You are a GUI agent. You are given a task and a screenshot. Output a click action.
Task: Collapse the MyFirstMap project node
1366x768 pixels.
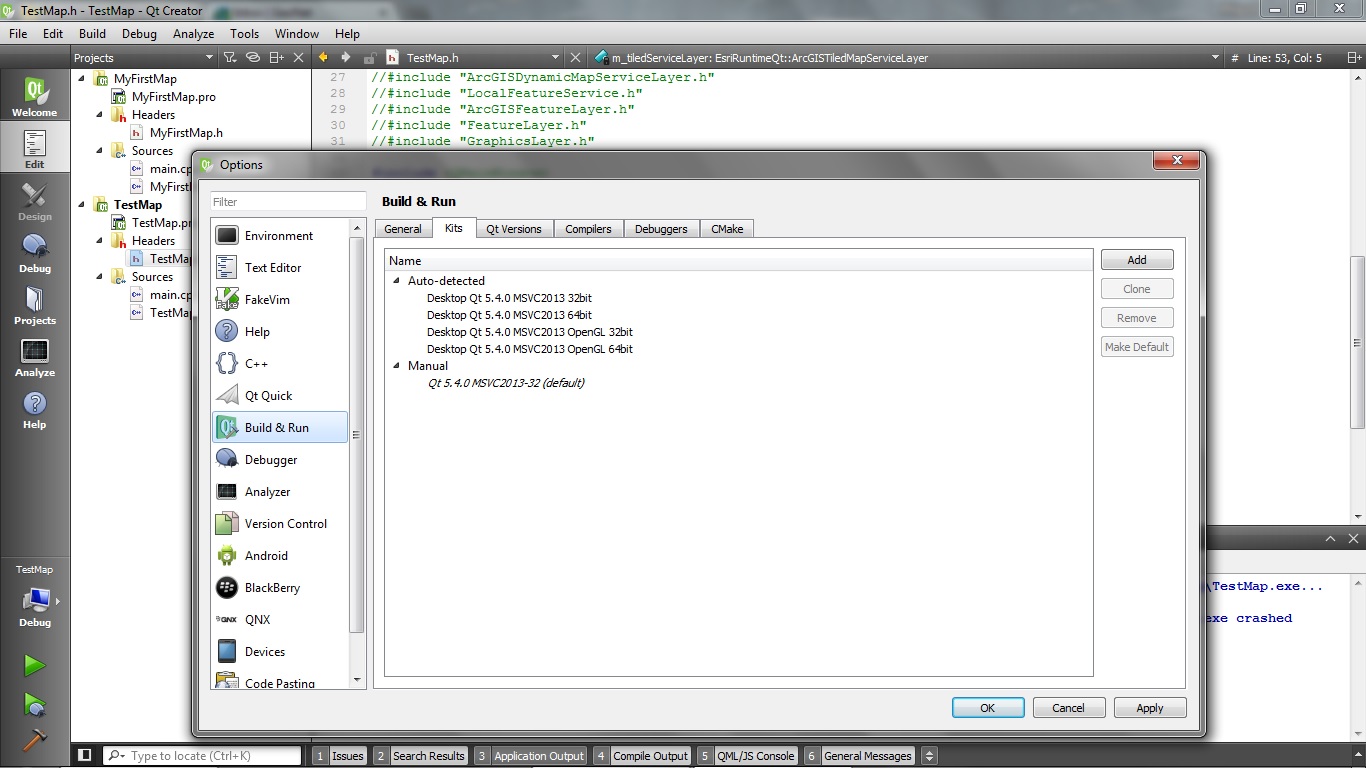(81, 79)
